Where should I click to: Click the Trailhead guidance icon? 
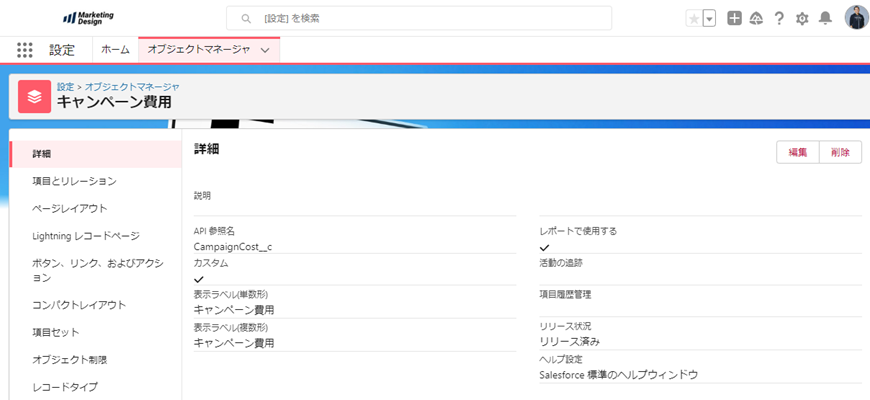coord(756,19)
